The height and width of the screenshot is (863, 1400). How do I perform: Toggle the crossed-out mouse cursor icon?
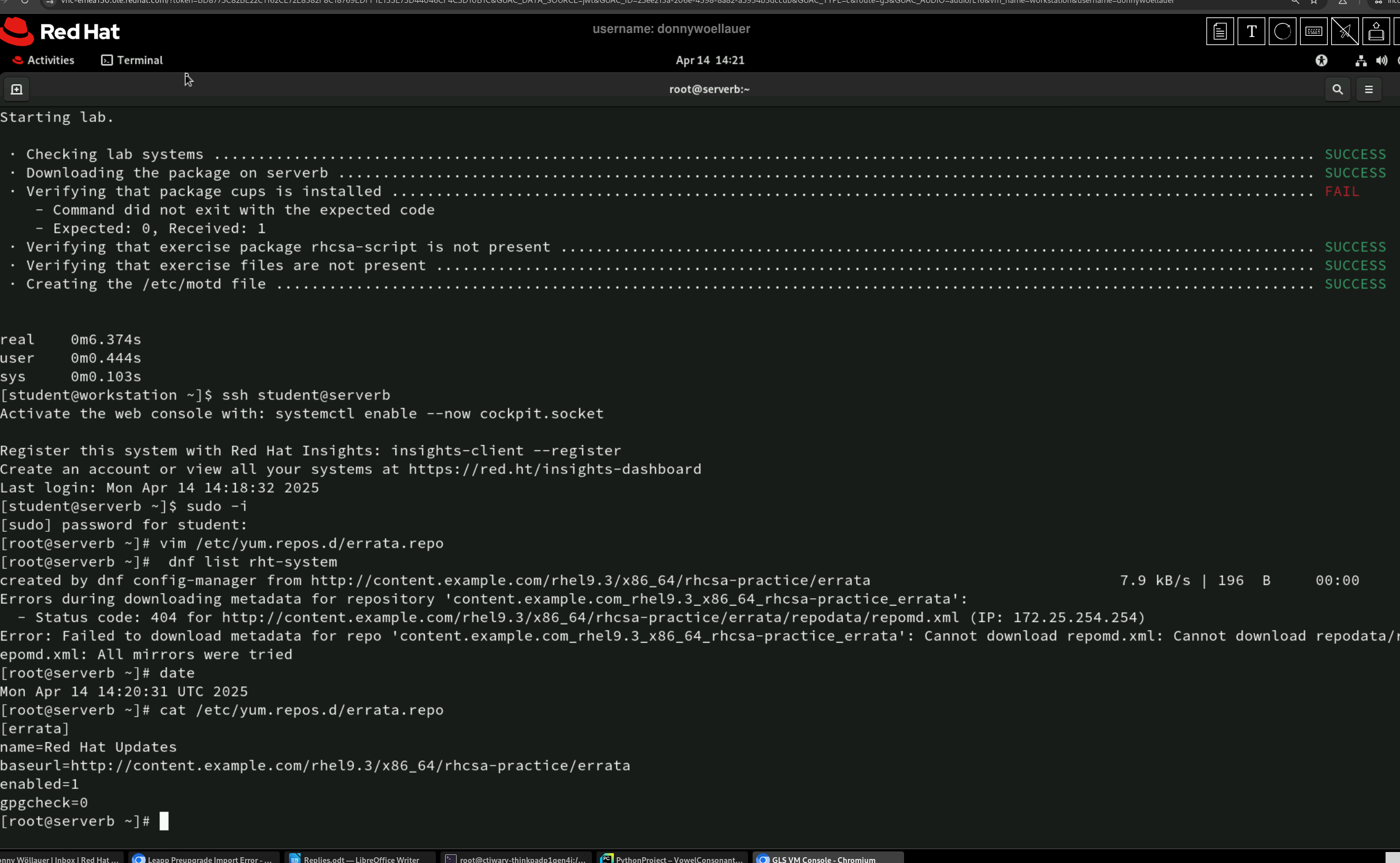click(x=1345, y=31)
